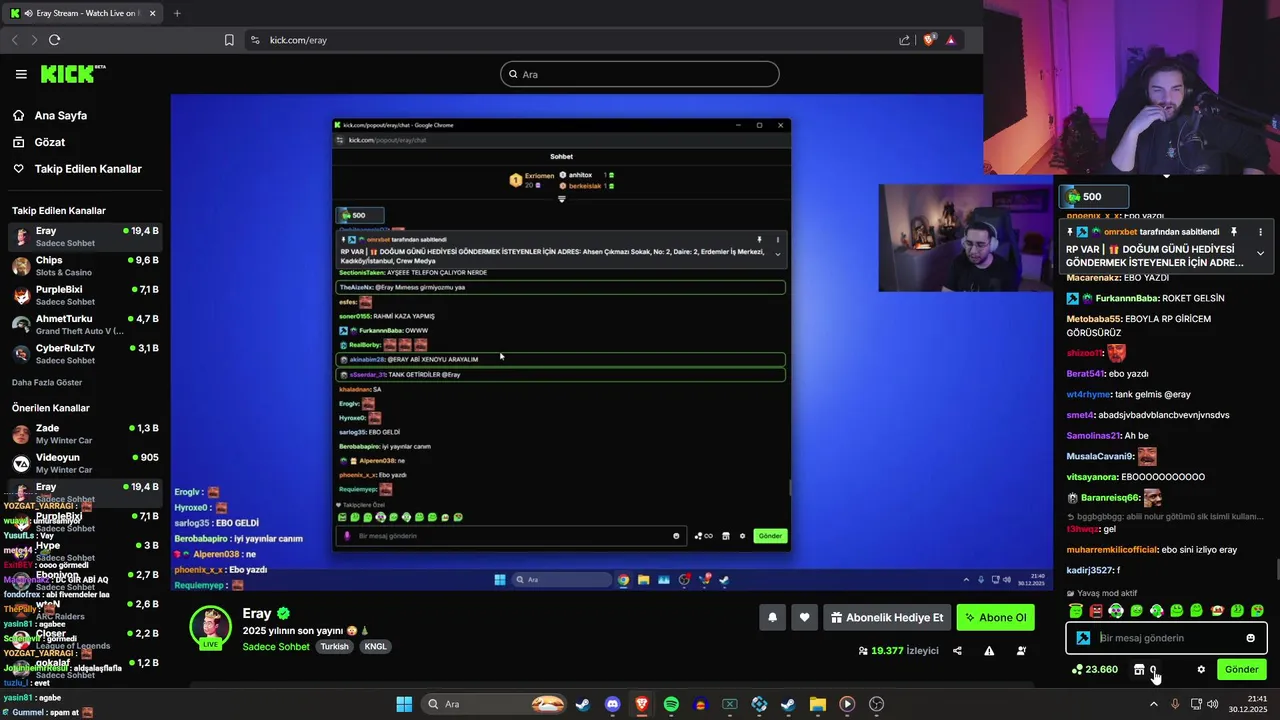Open the Zade recommended channel
Screen dimensions: 1280x720
click(x=85, y=434)
